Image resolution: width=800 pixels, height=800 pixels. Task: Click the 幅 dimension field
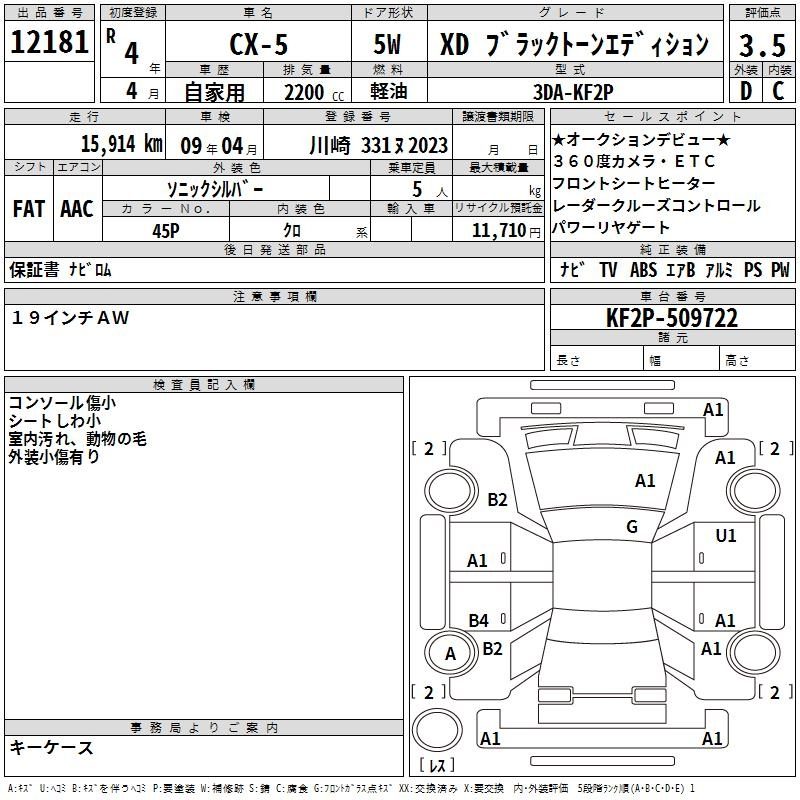[x=681, y=360]
